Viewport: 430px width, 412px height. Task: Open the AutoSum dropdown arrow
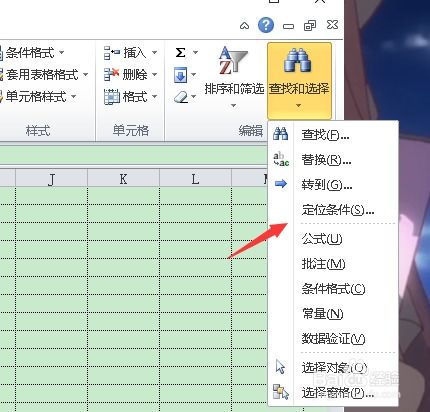coord(195,52)
